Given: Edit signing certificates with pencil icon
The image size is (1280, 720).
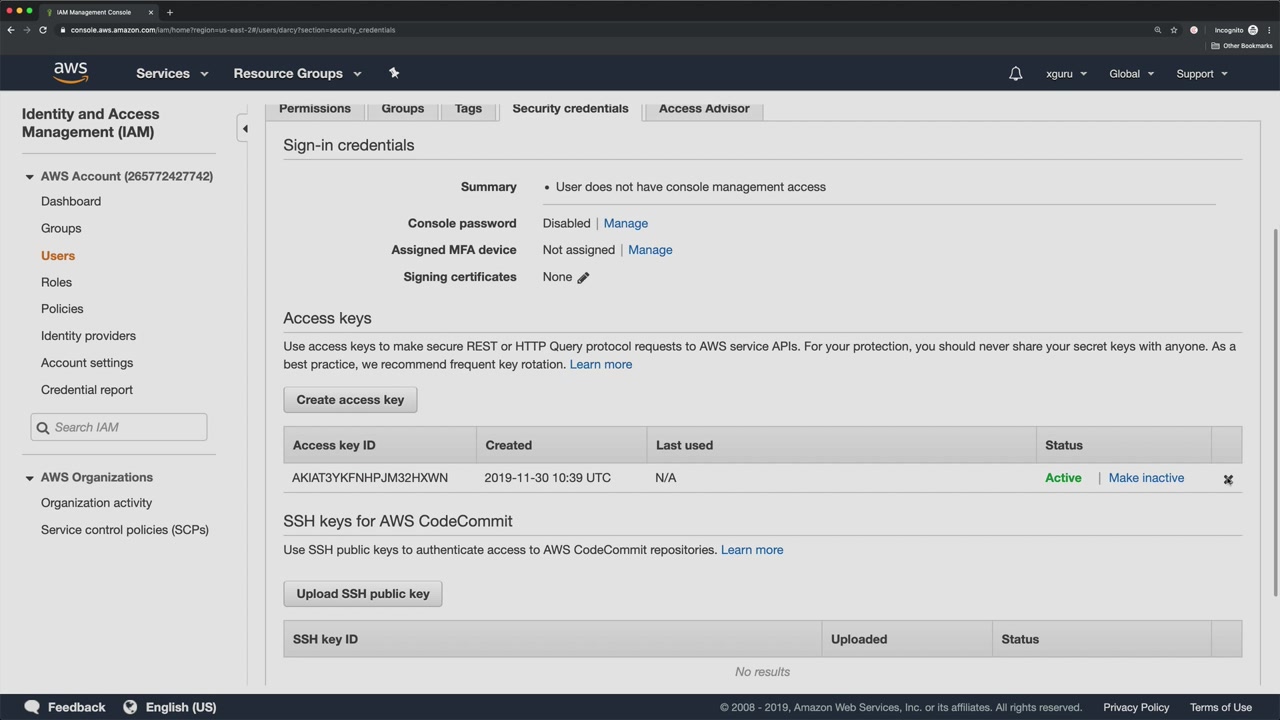Looking at the screenshot, I should (x=583, y=278).
